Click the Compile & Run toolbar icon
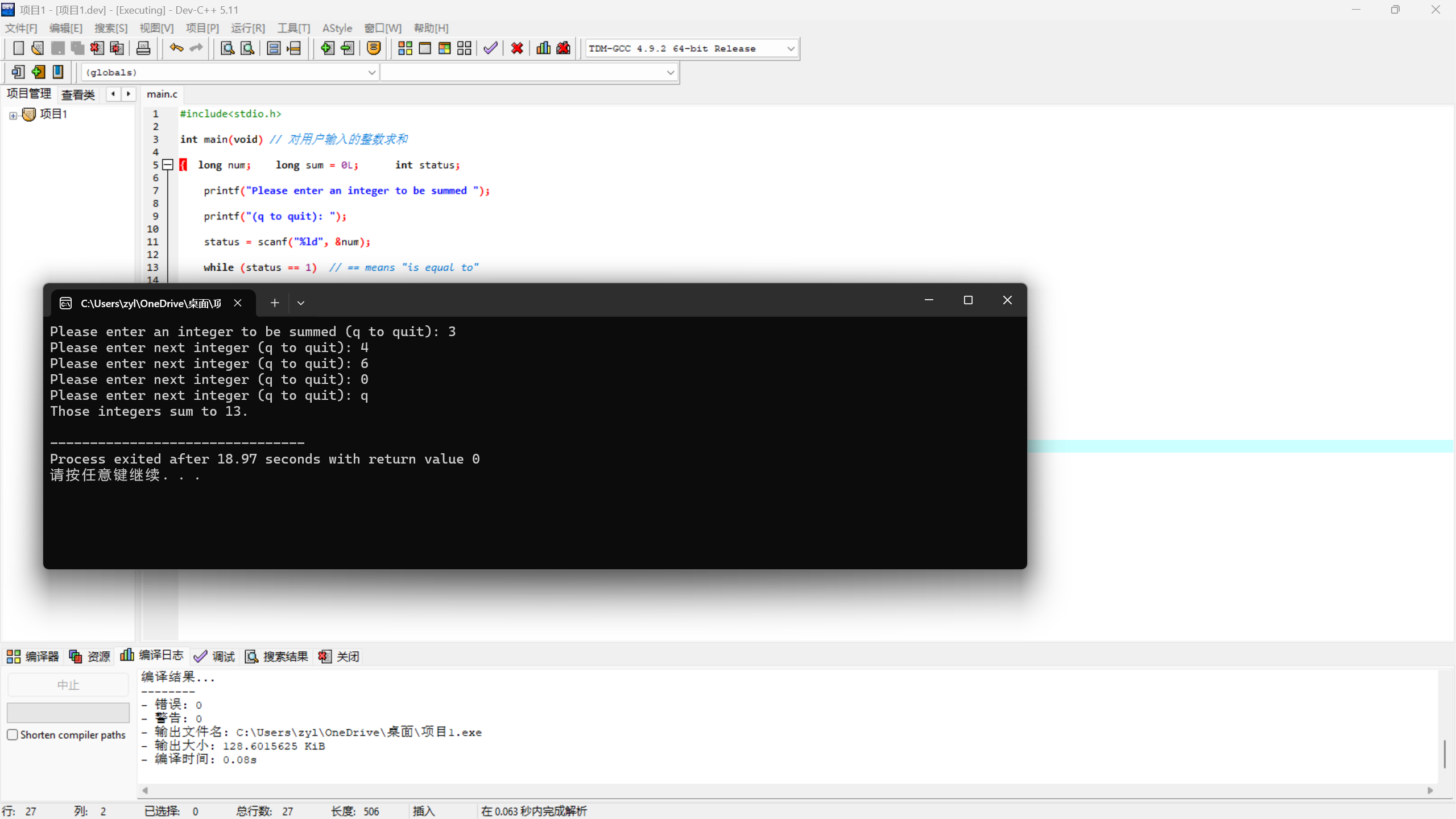 [x=445, y=48]
